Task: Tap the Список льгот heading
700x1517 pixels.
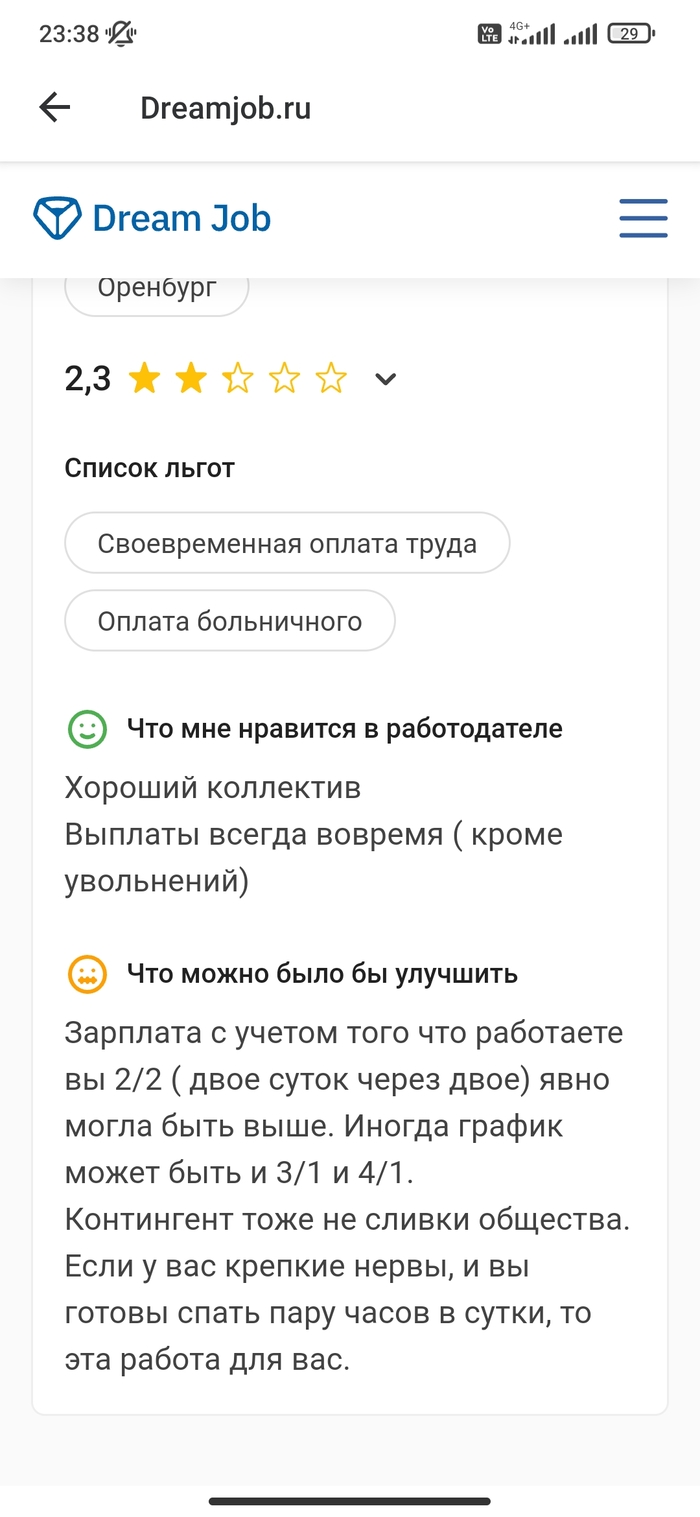Action: pos(150,467)
